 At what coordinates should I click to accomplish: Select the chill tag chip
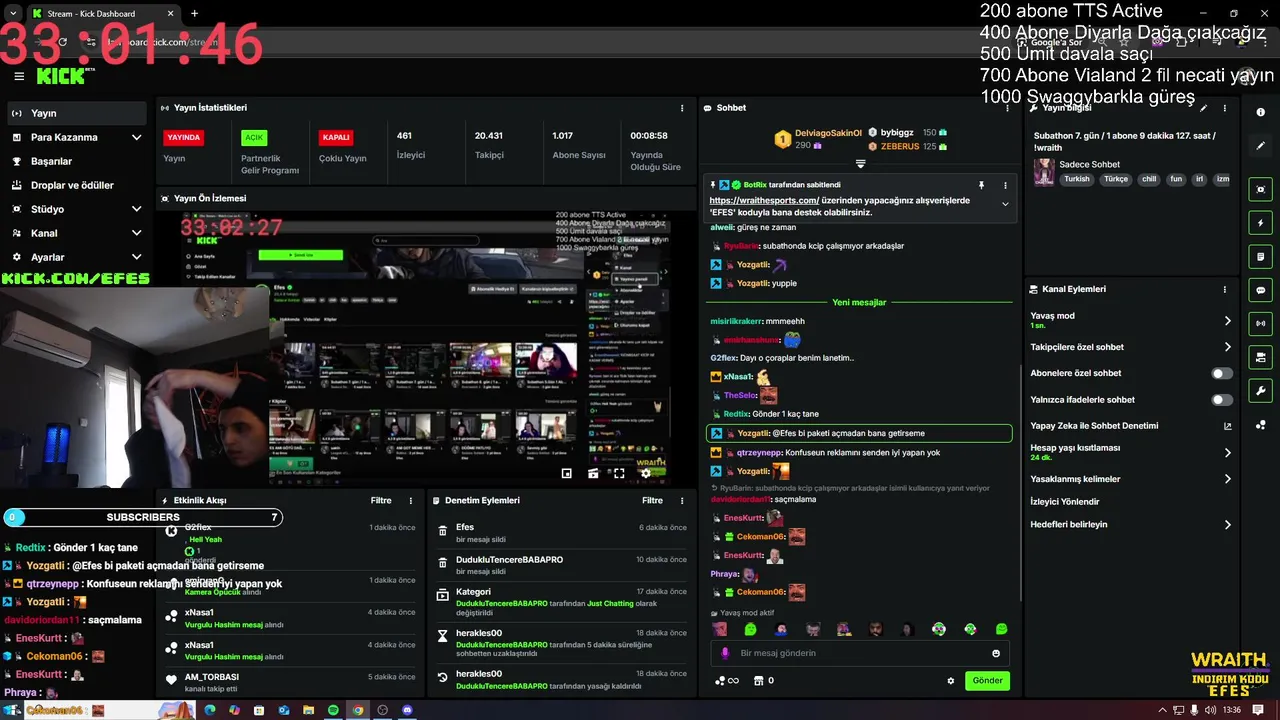(1149, 179)
